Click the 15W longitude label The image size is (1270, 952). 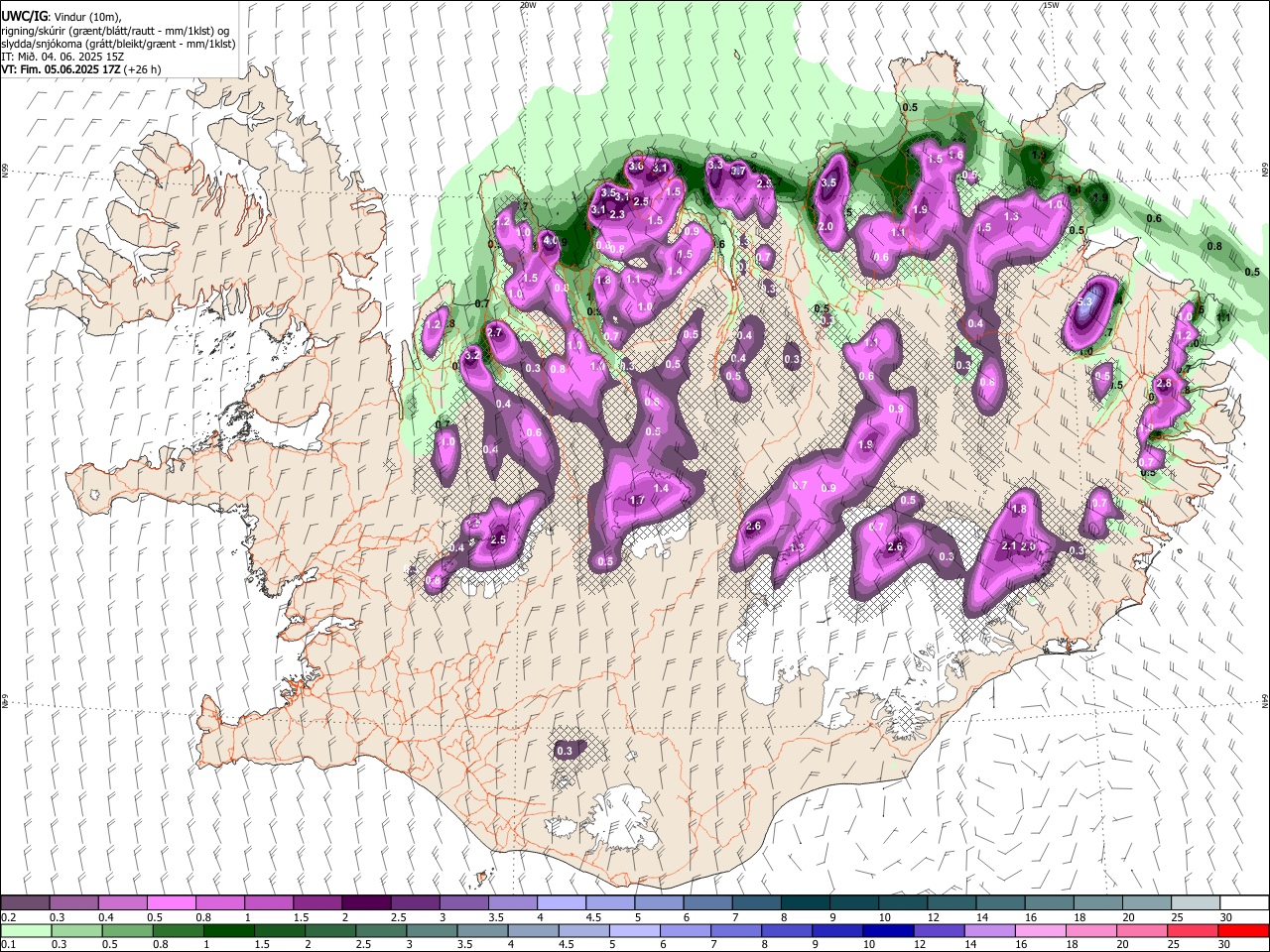[x=1051, y=5]
